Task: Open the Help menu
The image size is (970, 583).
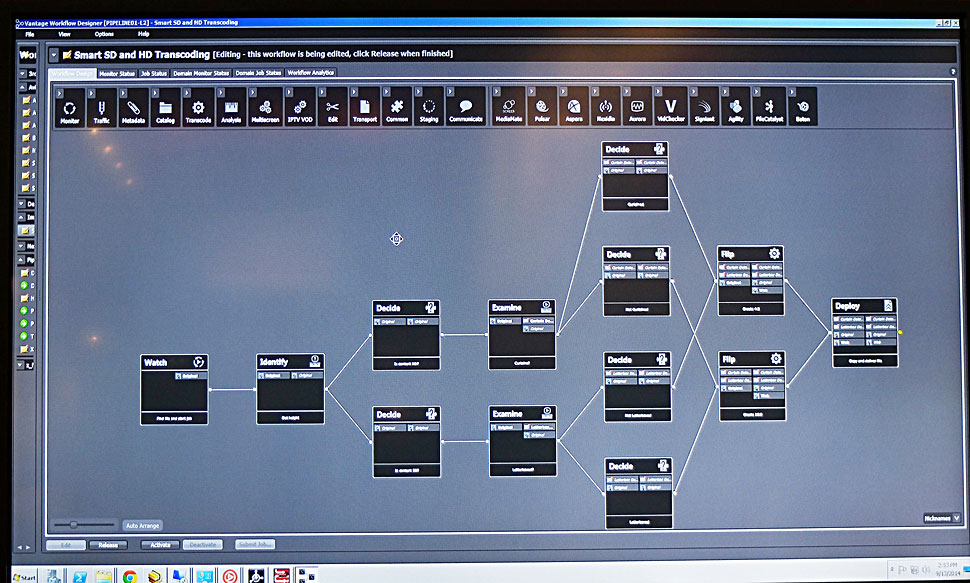Action: 144,34
